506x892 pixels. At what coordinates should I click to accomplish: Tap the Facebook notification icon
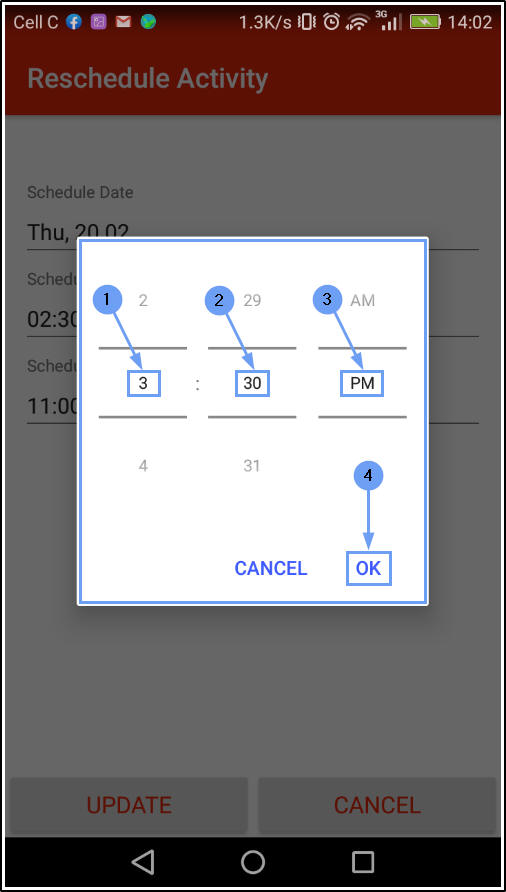[74, 22]
